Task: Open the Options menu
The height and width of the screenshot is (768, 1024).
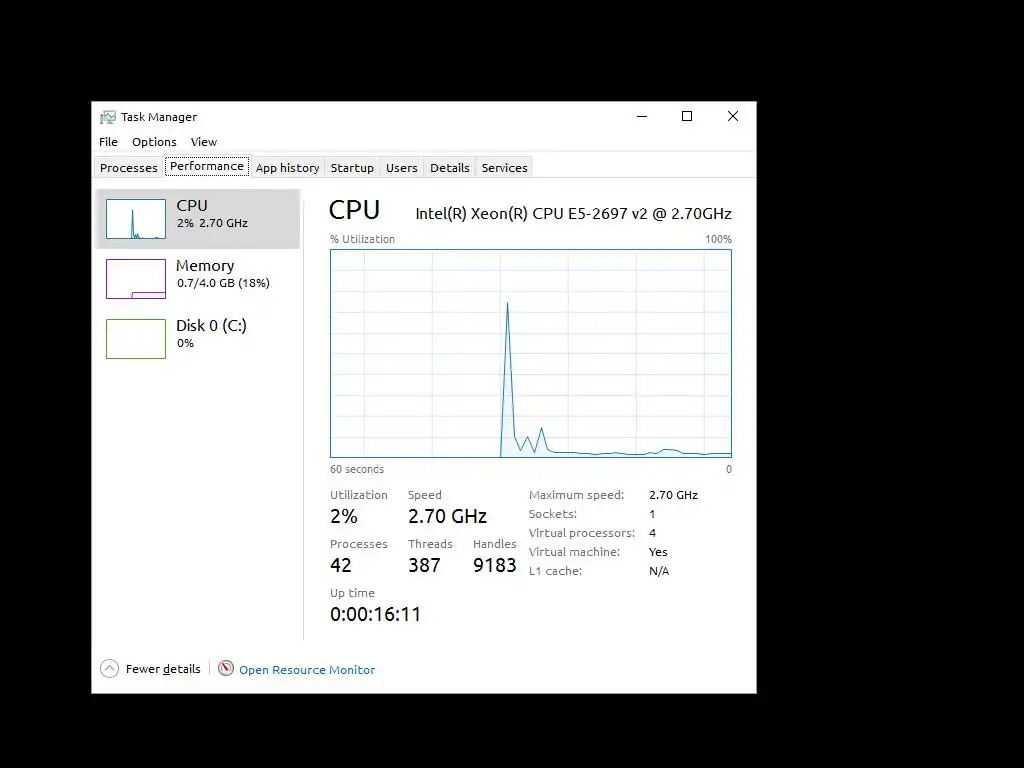Action: [154, 142]
